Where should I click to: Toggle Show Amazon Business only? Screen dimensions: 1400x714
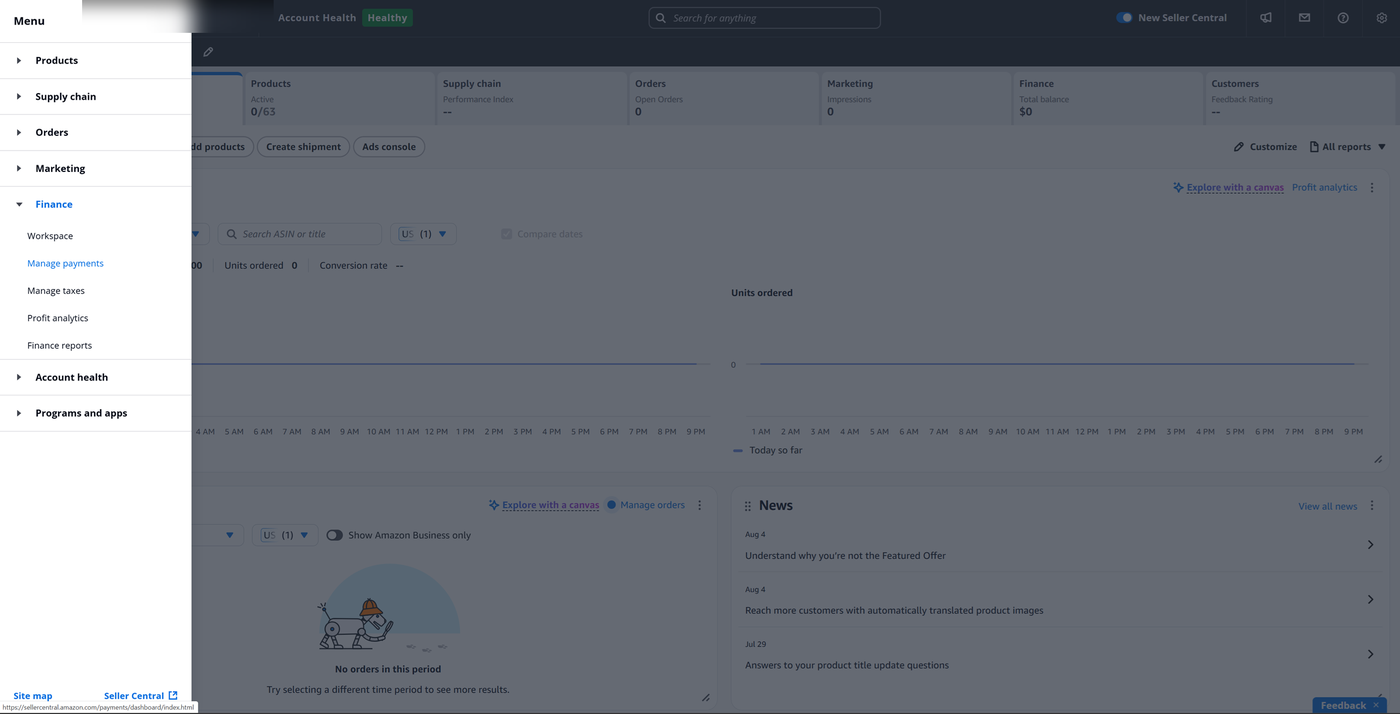334,535
